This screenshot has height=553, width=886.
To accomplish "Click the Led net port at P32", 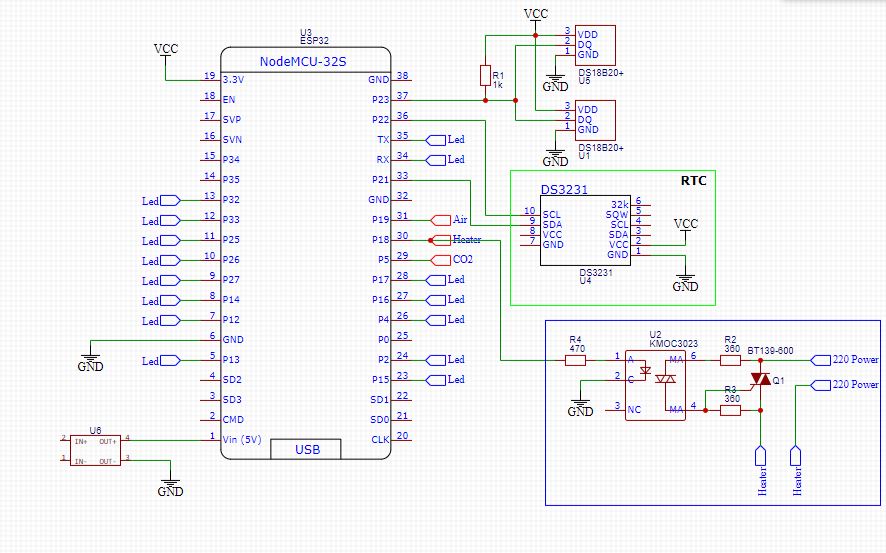I will point(168,200).
